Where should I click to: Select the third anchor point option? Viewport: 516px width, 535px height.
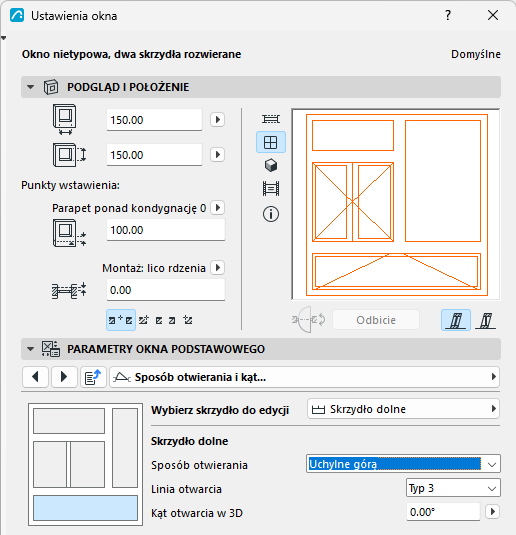[x=159, y=320]
